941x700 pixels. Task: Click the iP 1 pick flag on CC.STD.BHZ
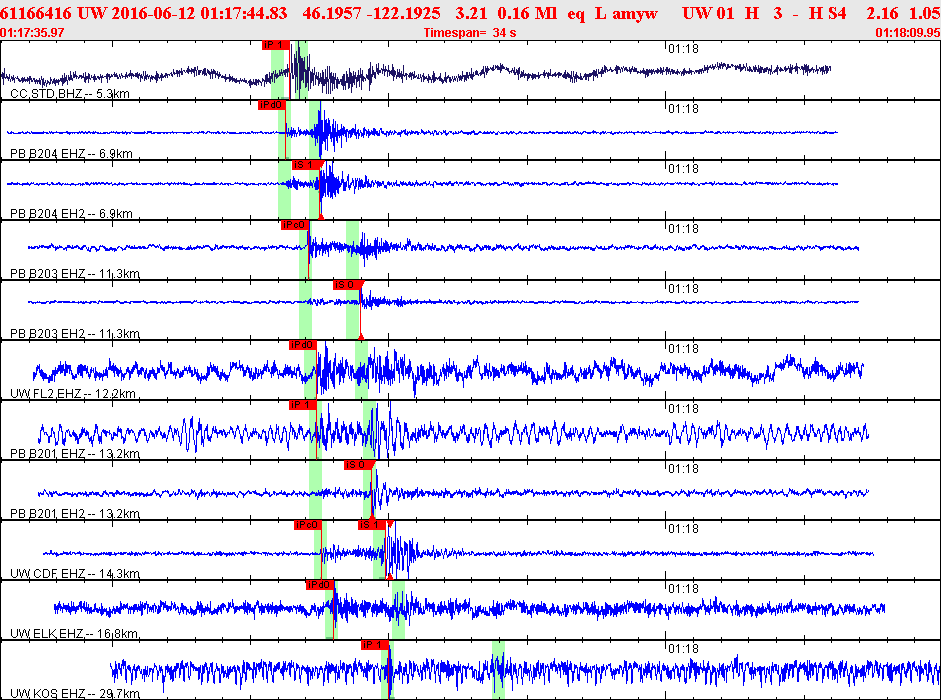[x=274, y=45]
